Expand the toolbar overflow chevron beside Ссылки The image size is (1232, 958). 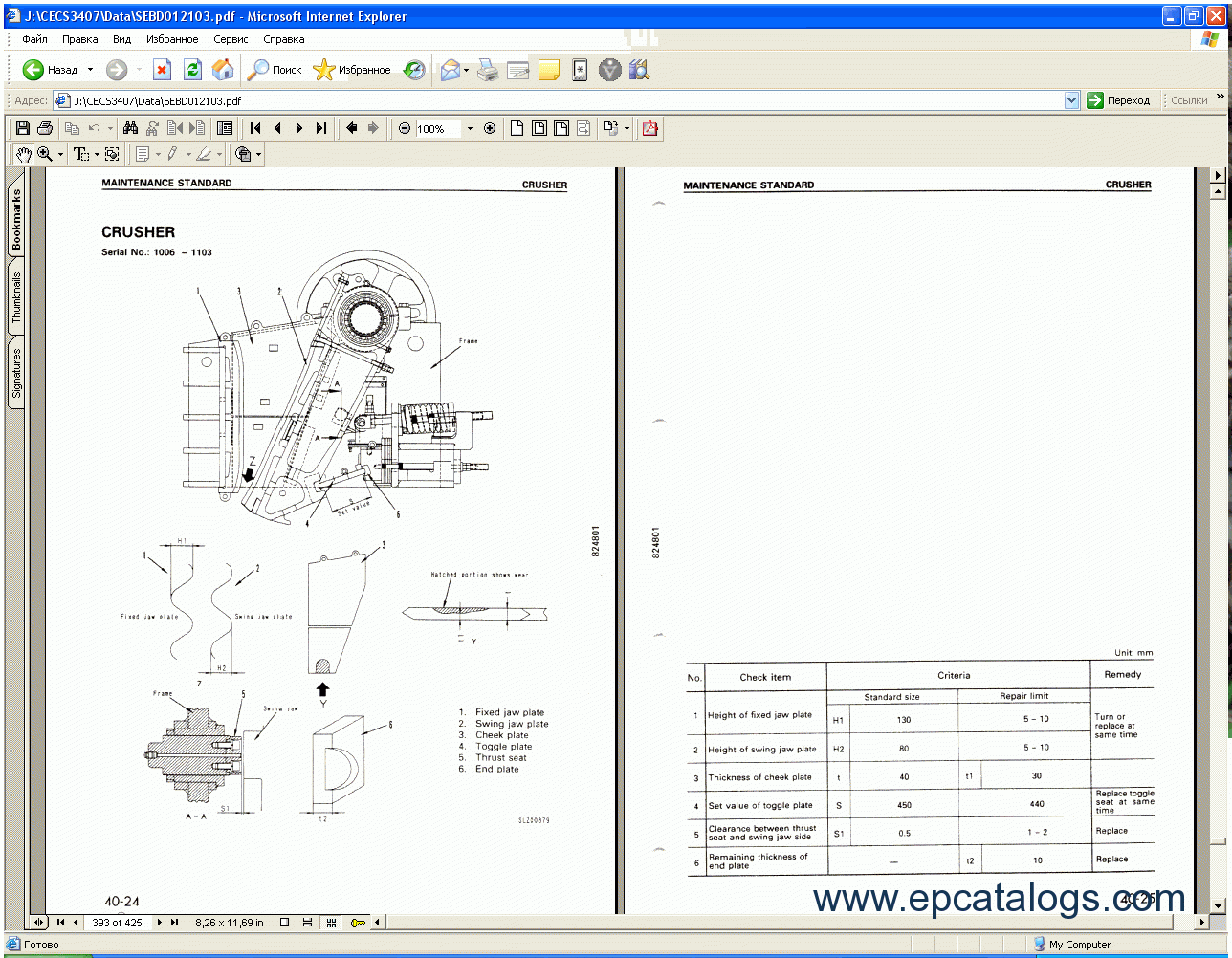coord(1220,97)
